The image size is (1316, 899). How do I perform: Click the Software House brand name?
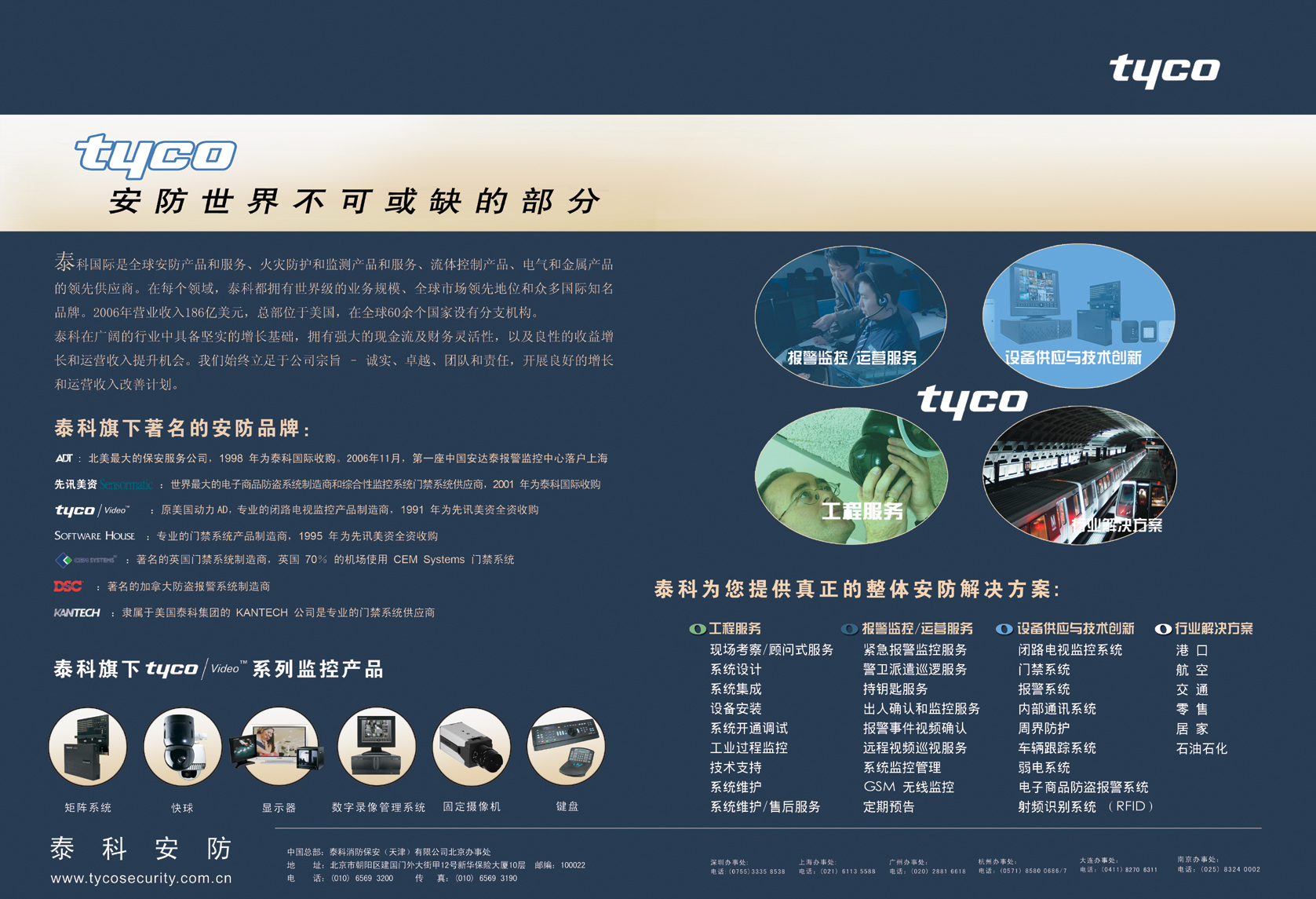click(x=94, y=535)
